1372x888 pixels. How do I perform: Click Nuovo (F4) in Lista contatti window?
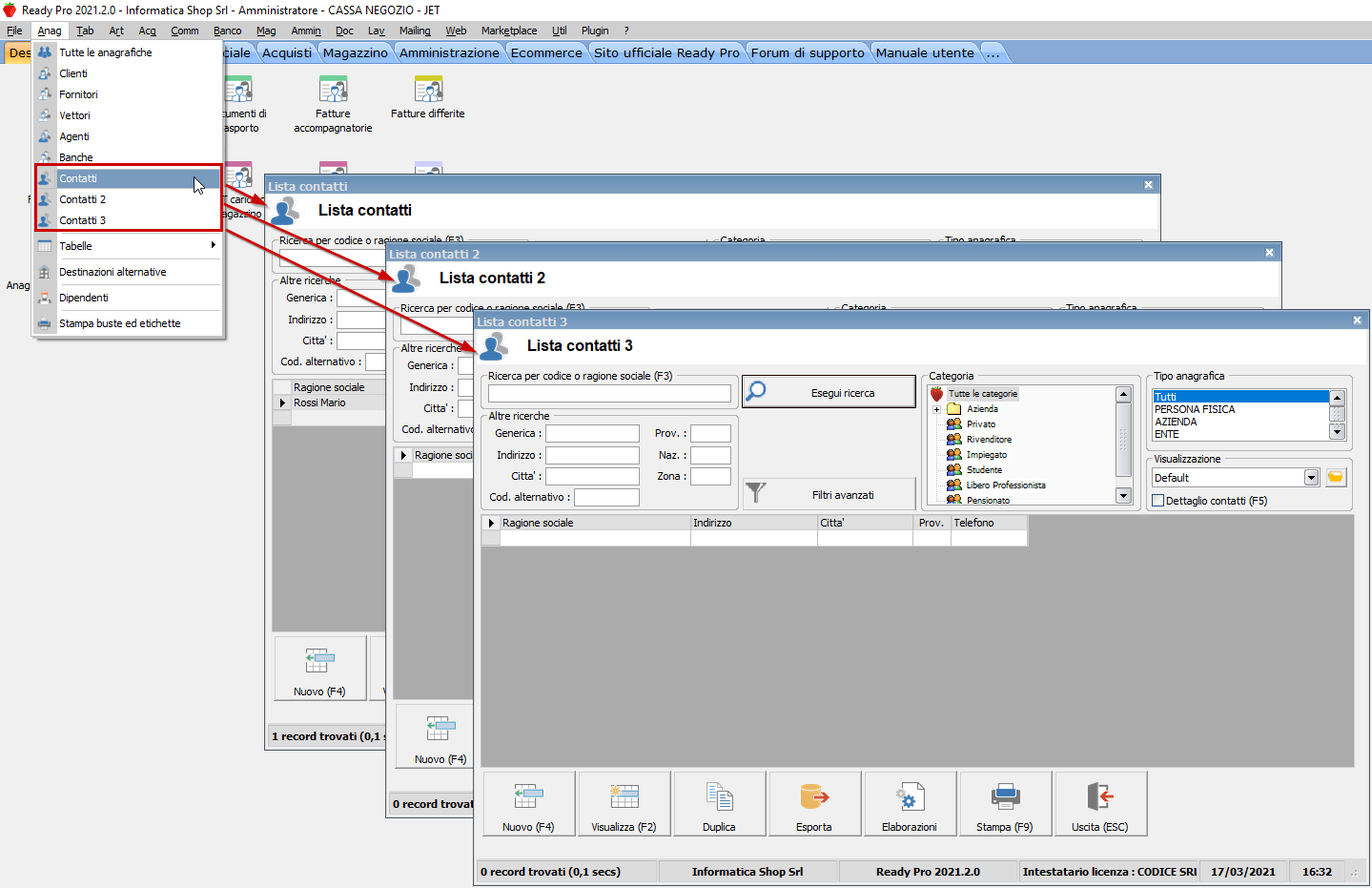319,669
